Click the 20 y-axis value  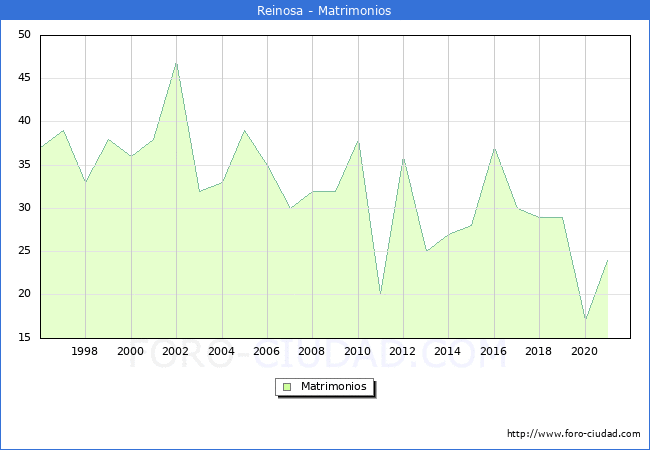click(24, 294)
